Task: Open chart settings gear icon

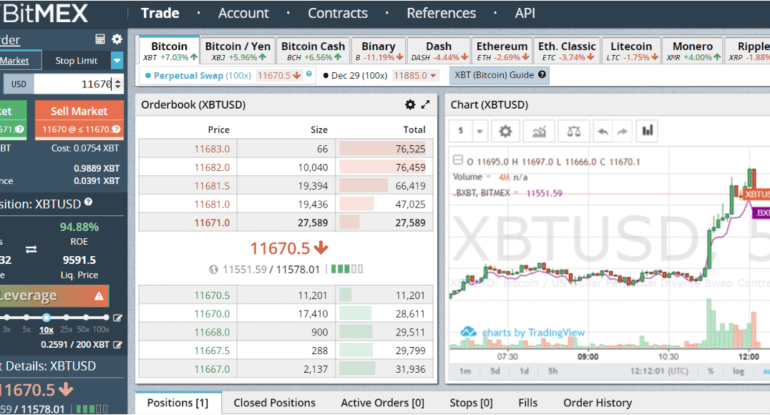Action: click(x=505, y=131)
